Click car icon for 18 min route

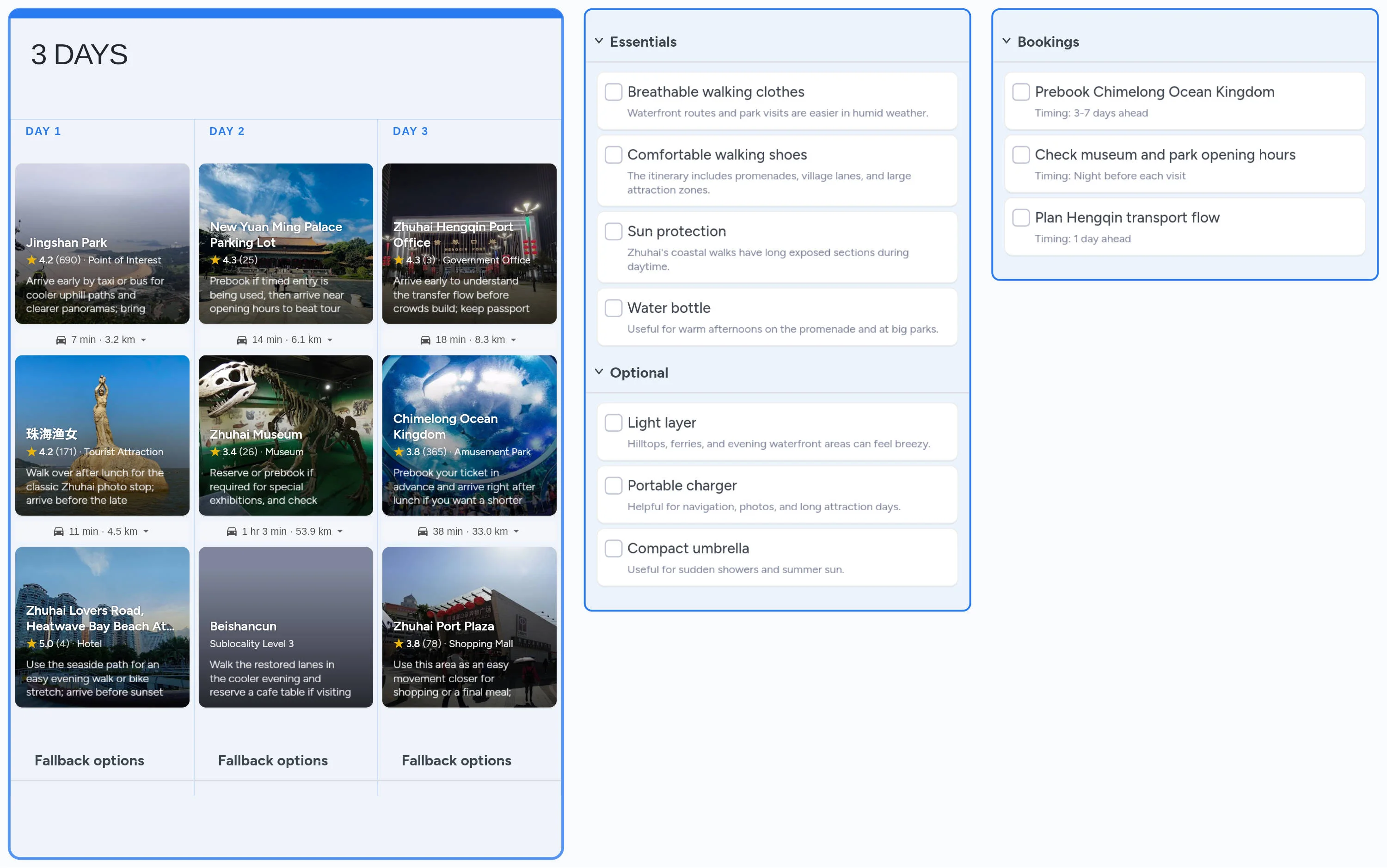pyautogui.click(x=425, y=340)
